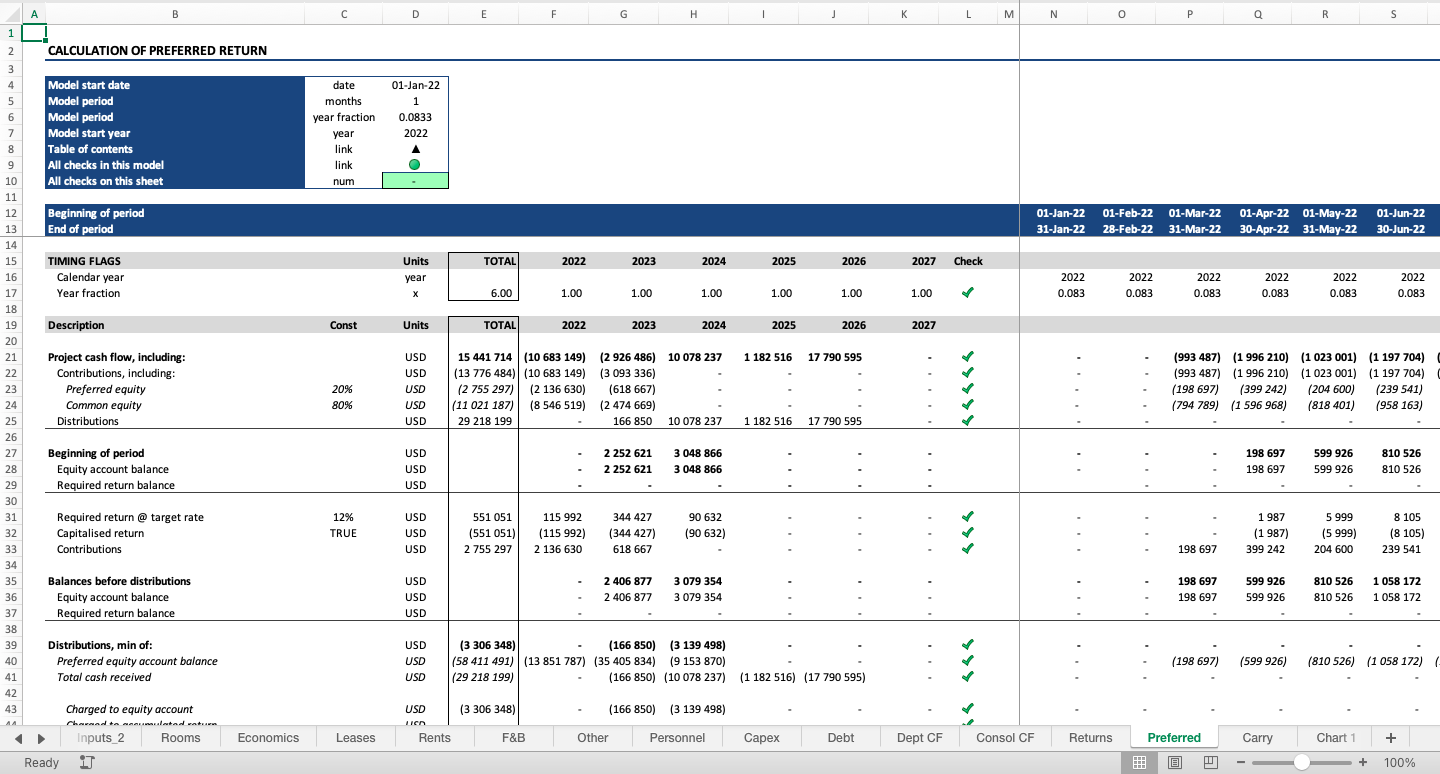Viewport: 1440px width, 774px height.
Task: Click the selection mode indicator beside Ready
Action: (x=86, y=762)
